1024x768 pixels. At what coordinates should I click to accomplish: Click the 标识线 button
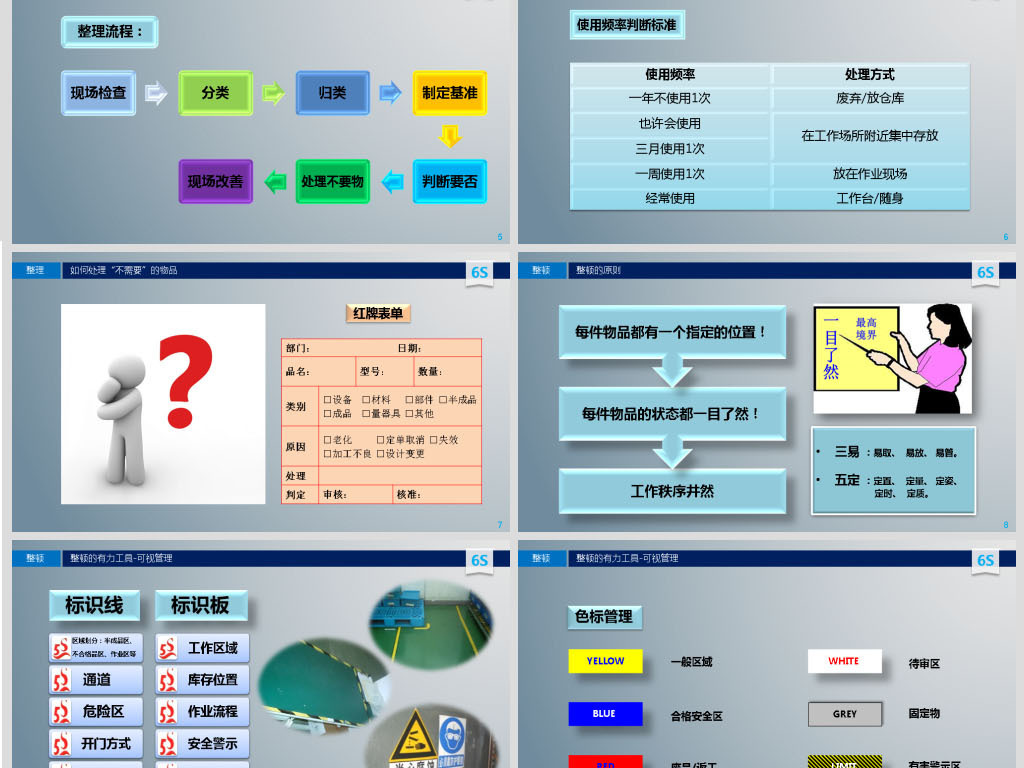(95, 604)
